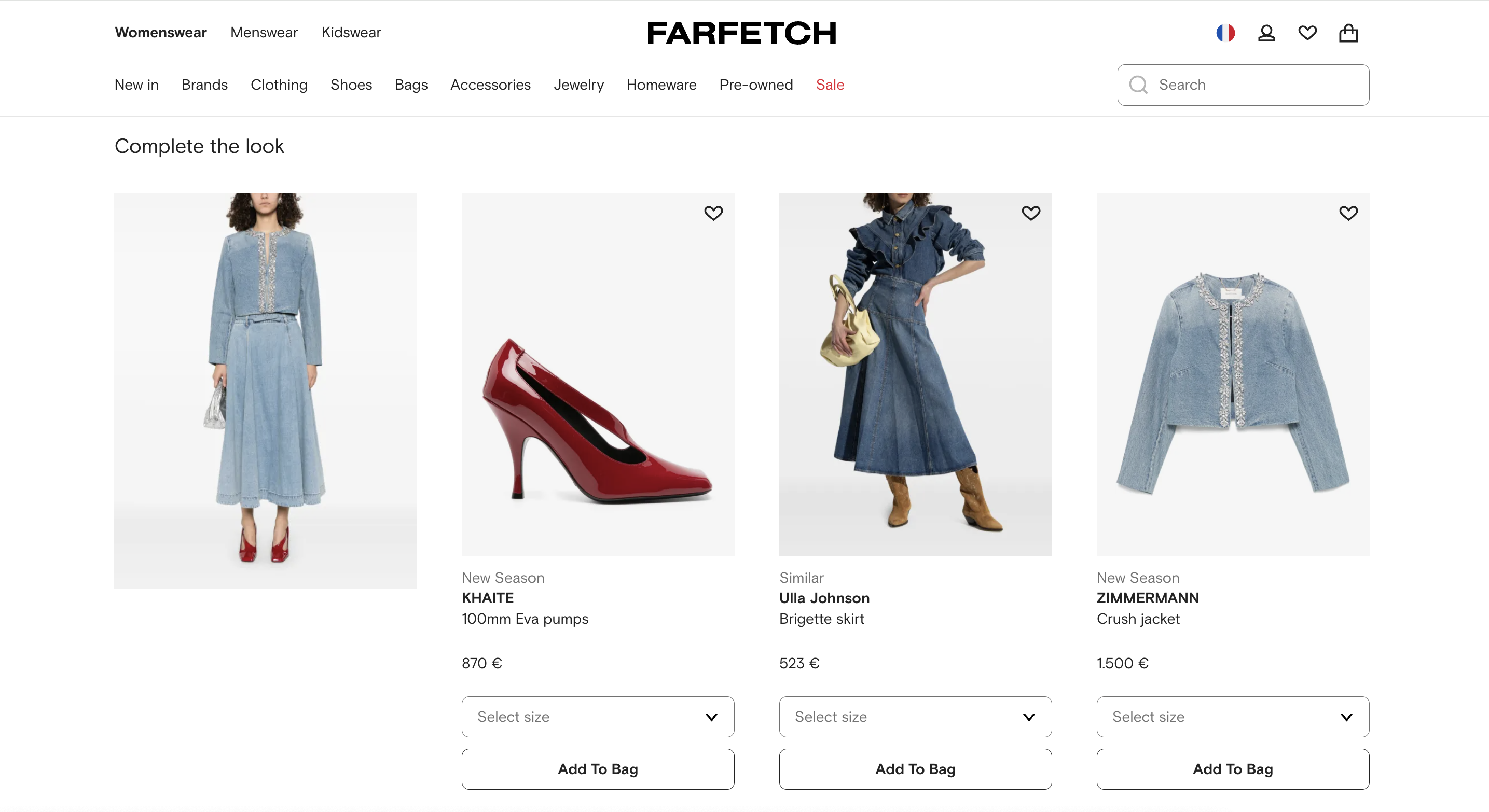1489x812 pixels.
Task: Open the wishlist heart in header
Action: coord(1307,33)
